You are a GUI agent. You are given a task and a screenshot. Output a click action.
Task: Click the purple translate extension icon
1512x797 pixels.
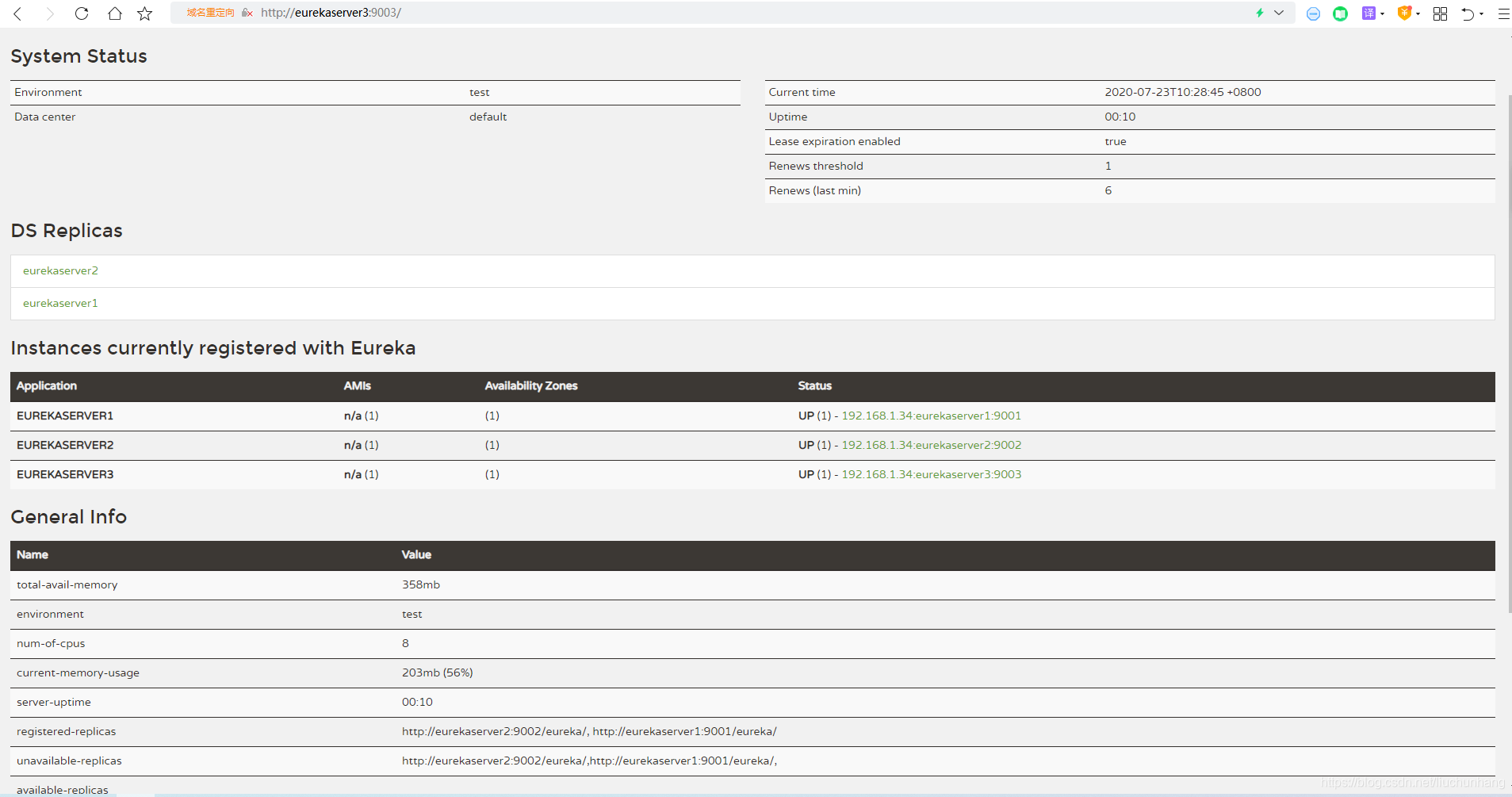(1368, 13)
